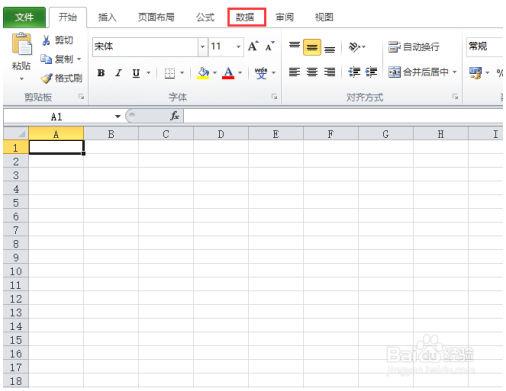Screen dimensions: 506x391
Task: Click the Increase Font Size icon
Action: point(253,46)
